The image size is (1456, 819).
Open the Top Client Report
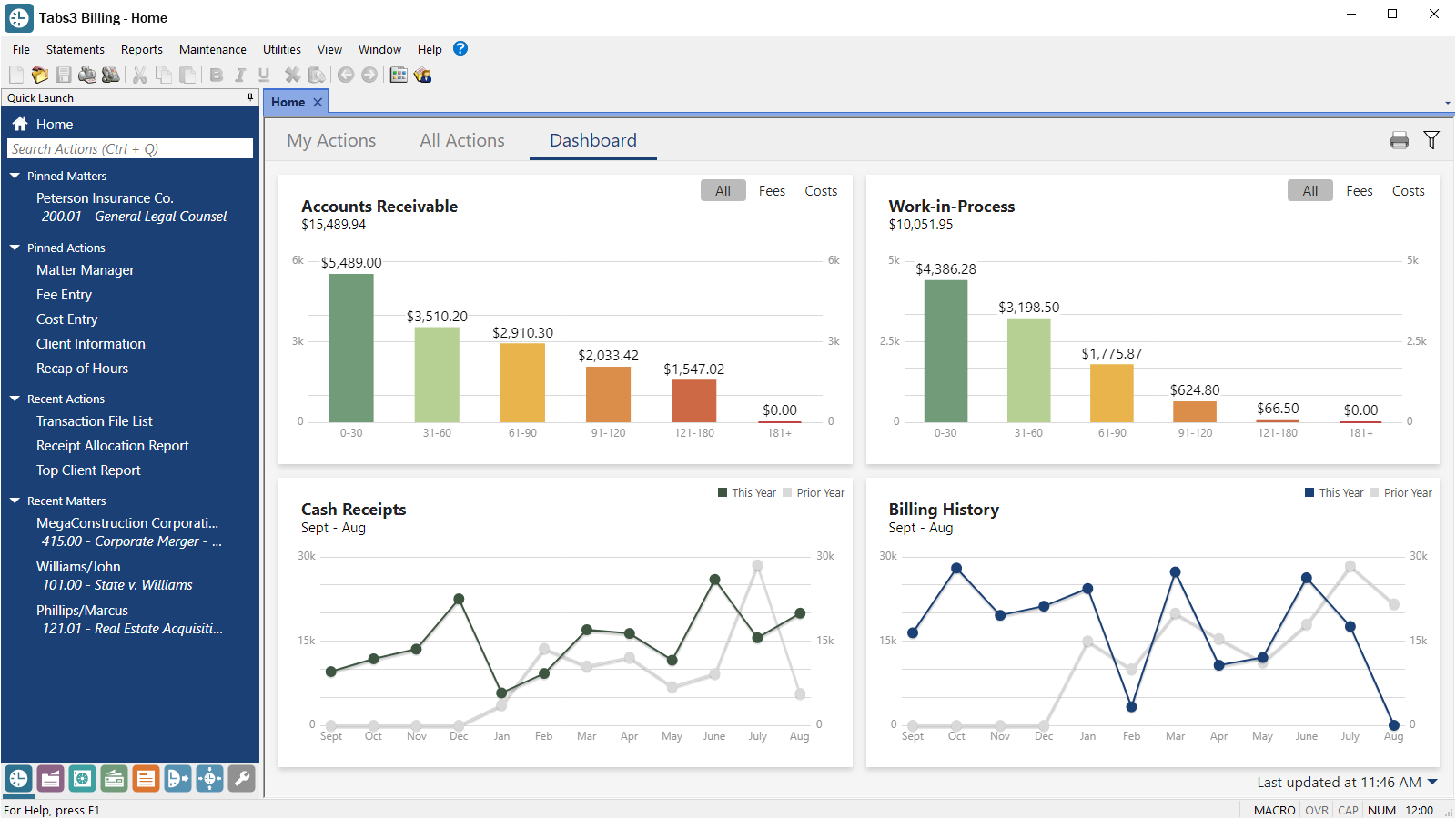88,470
